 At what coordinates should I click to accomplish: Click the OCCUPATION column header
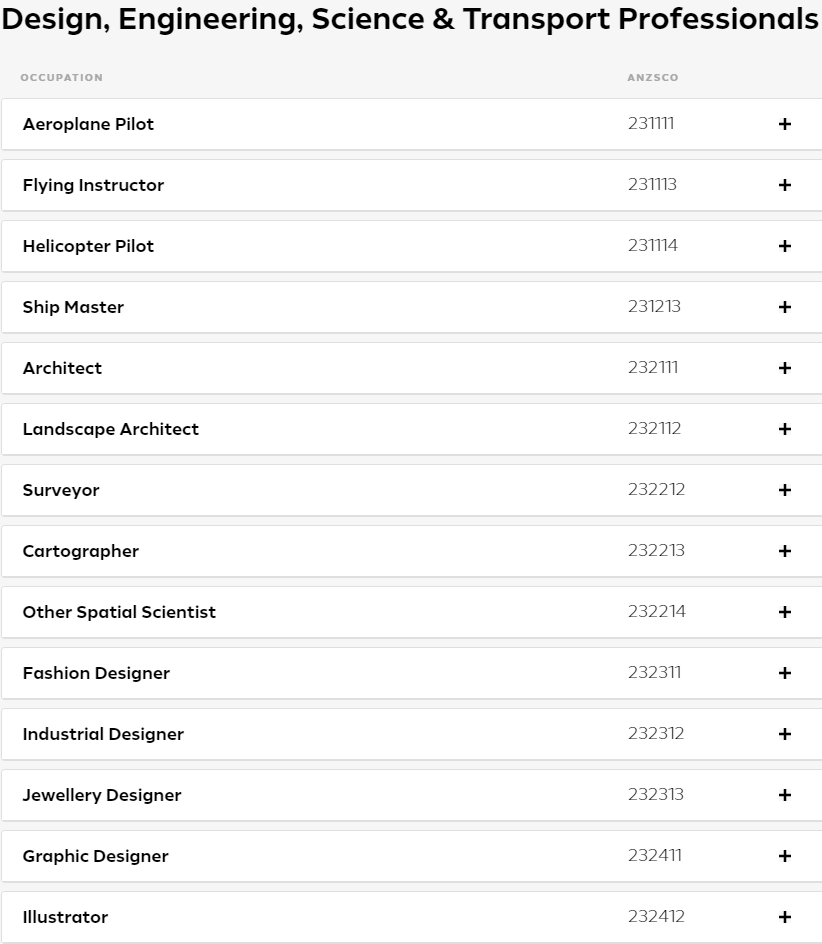click(61, 78)
